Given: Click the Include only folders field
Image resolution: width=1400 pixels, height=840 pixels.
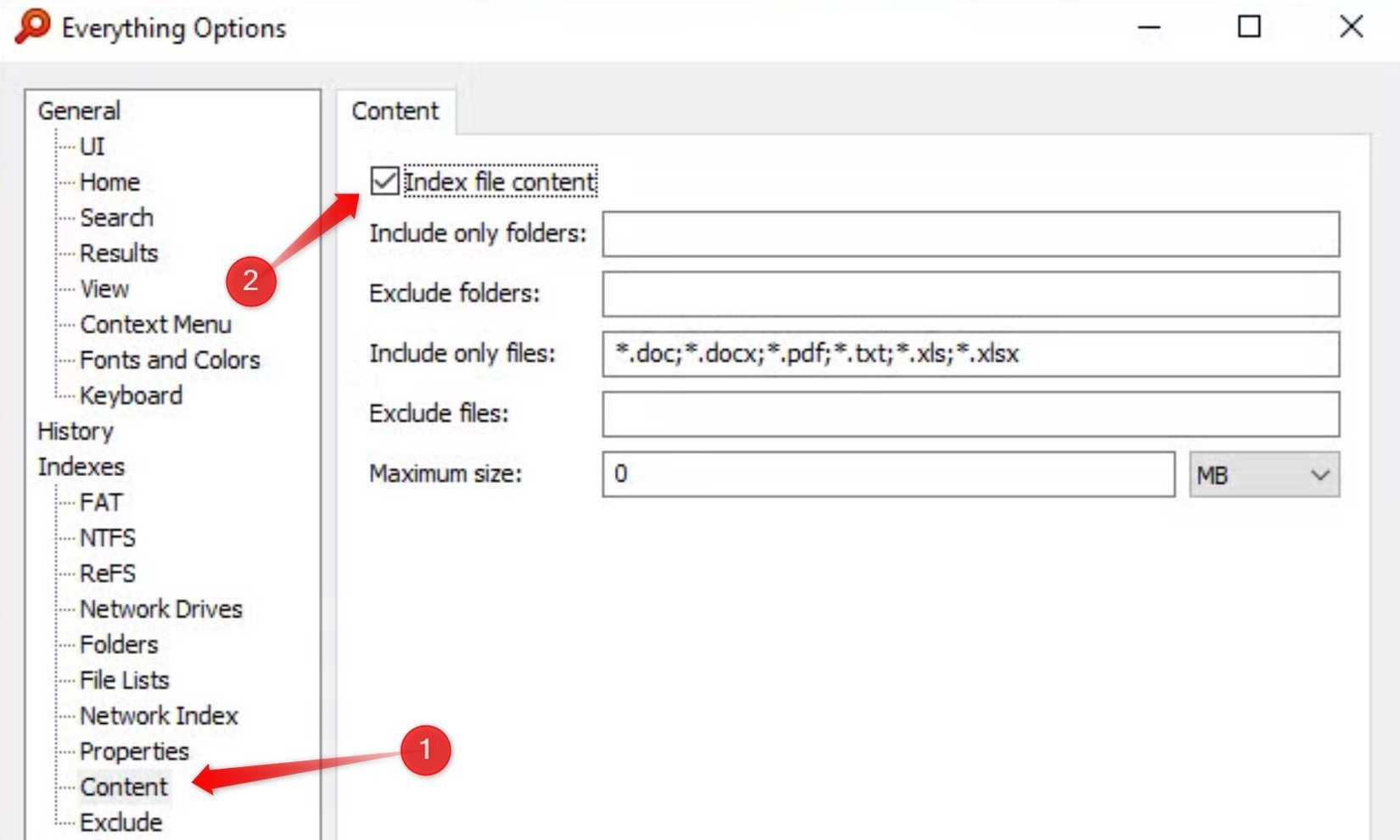Looking at the screenshot, I should (x=970, y=234).
